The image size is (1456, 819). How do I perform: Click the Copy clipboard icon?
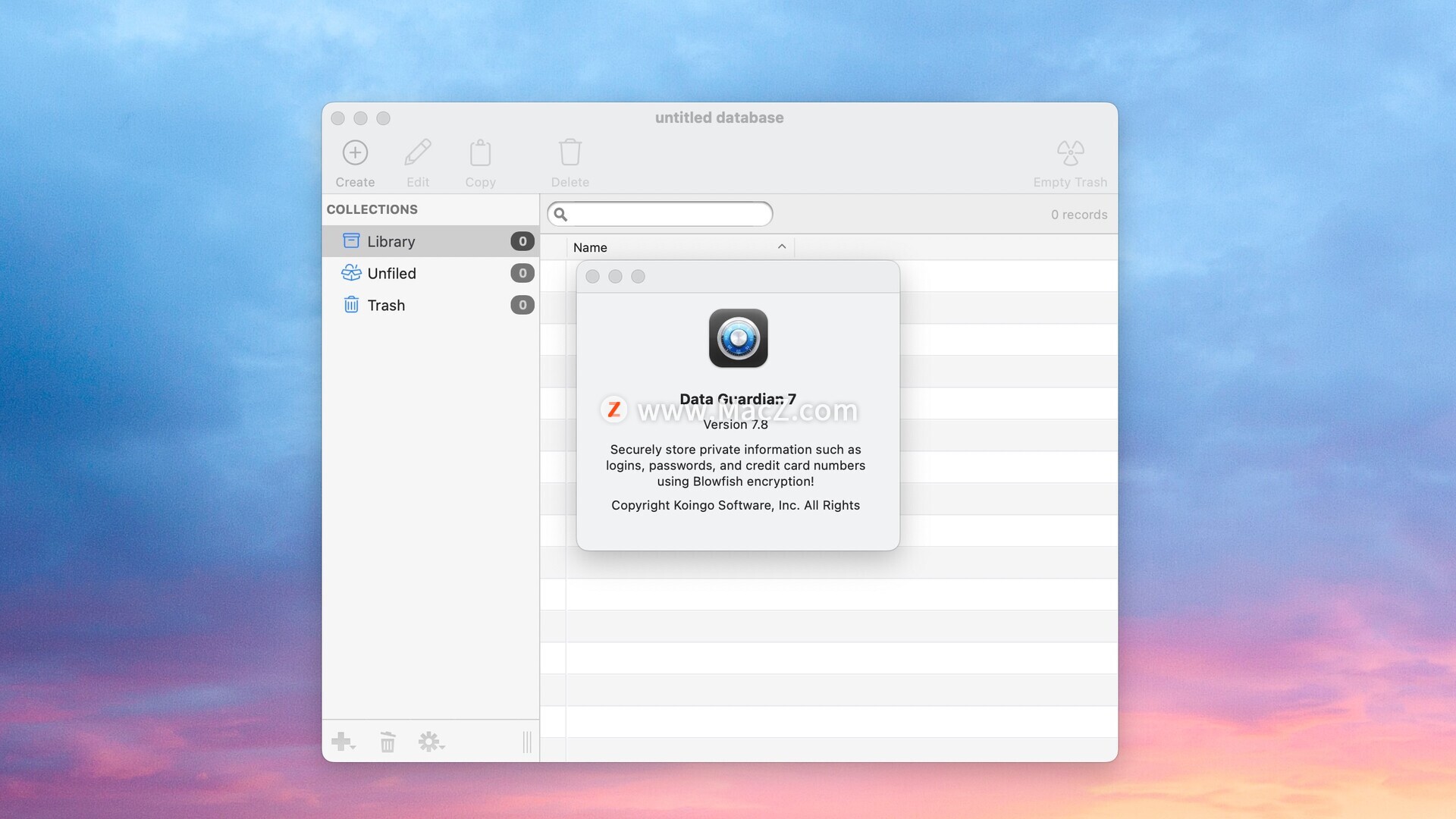[480, 153]
